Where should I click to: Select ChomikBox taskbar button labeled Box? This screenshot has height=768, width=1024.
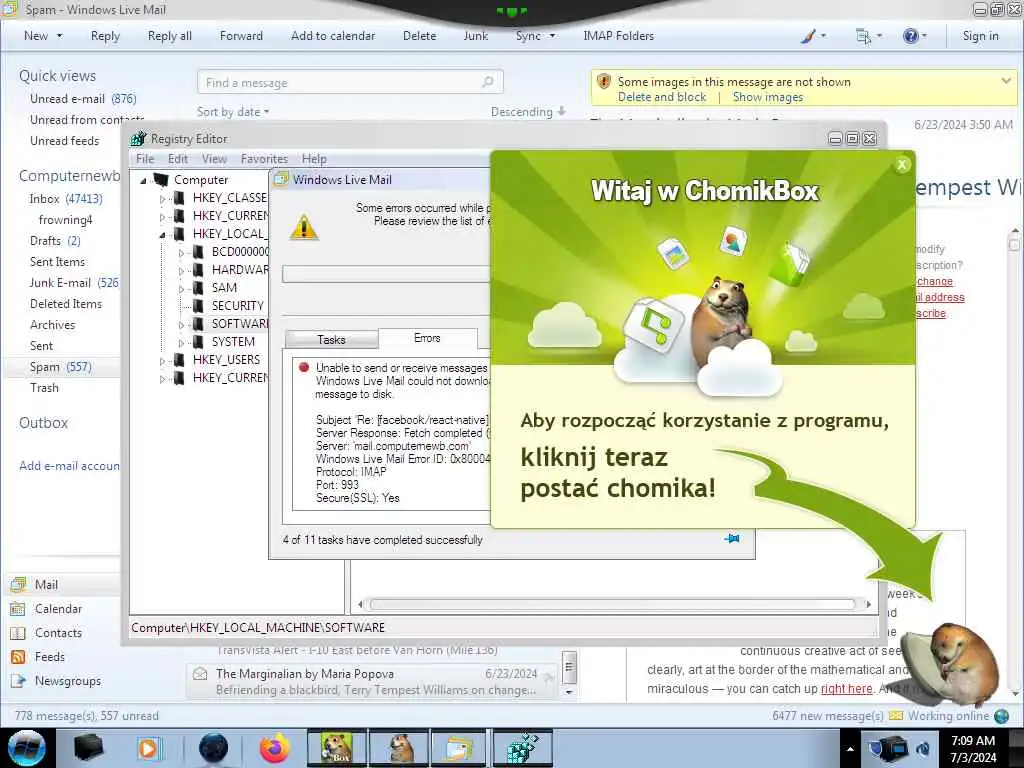pyautogui.click(x=336, y=748)
